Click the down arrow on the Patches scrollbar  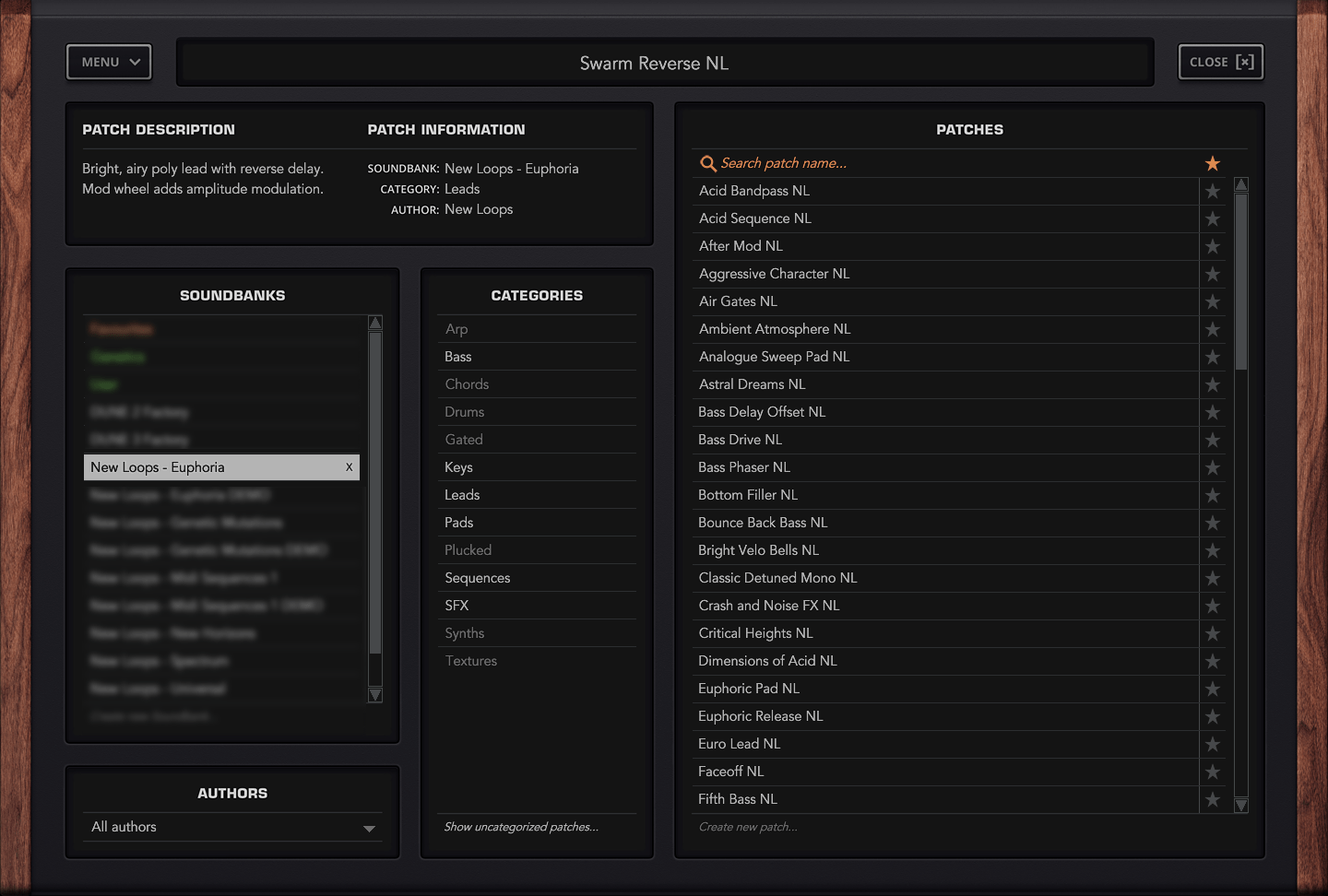[1241, 804]
